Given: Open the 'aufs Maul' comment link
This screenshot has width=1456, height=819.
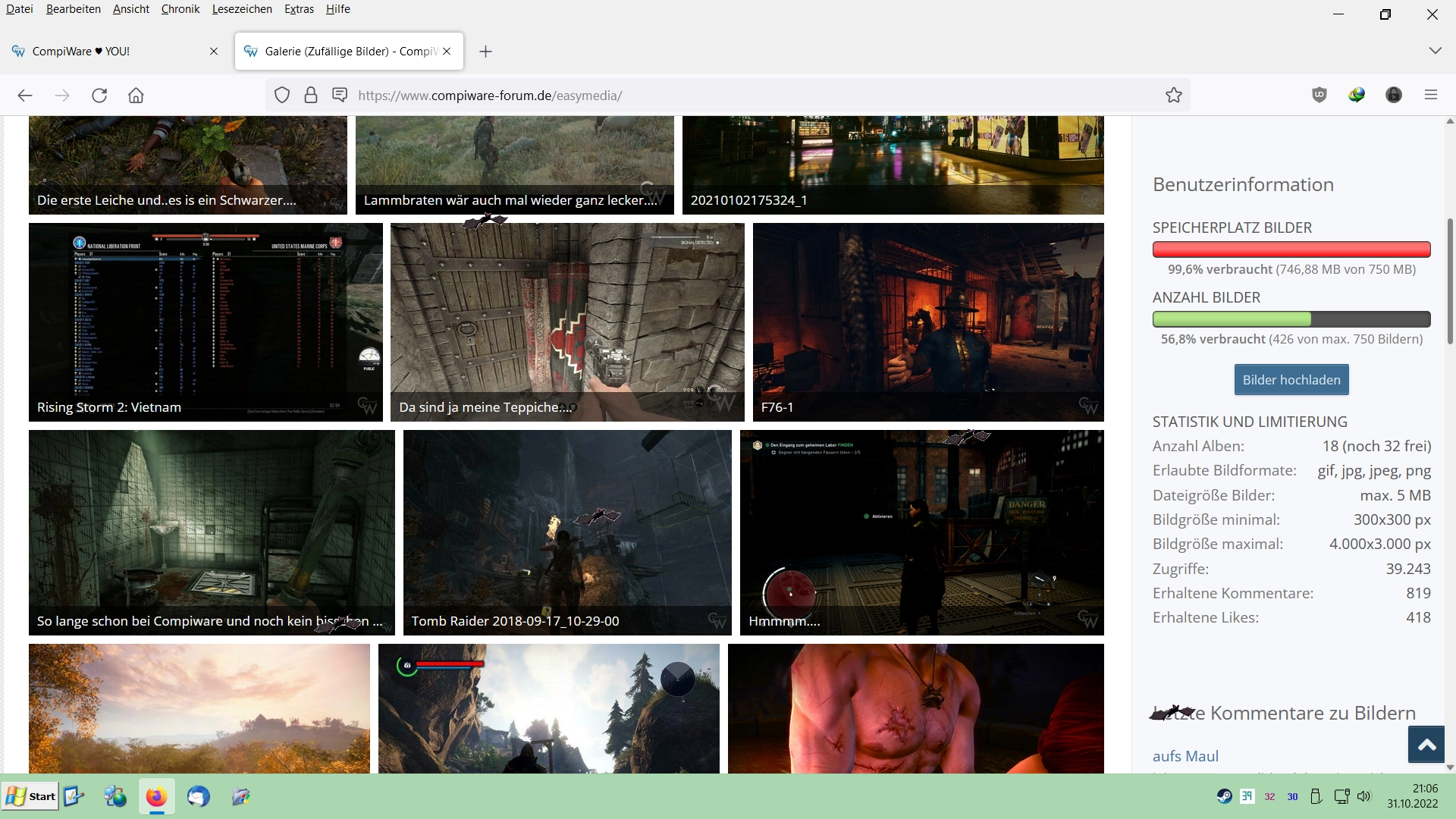Looking at the screenshot, I should [1185, 756].
